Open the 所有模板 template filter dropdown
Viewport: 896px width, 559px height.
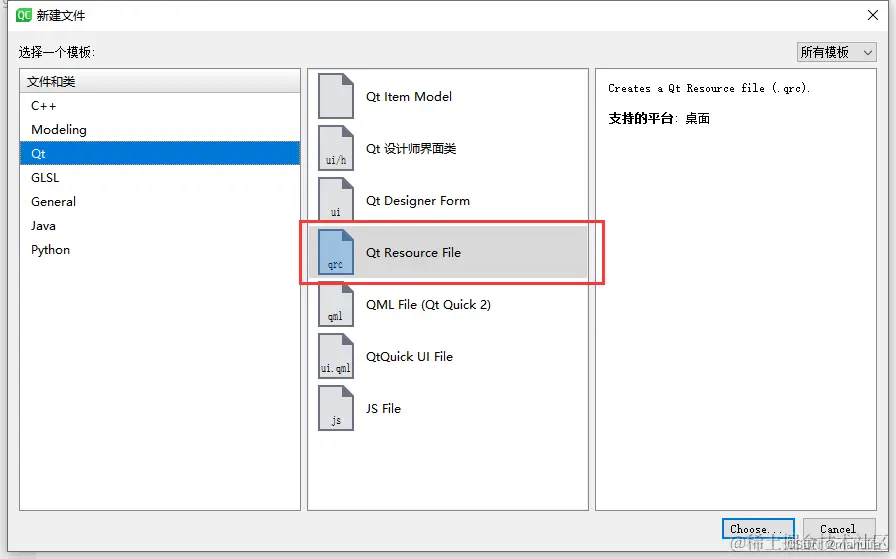coord(837,52)
